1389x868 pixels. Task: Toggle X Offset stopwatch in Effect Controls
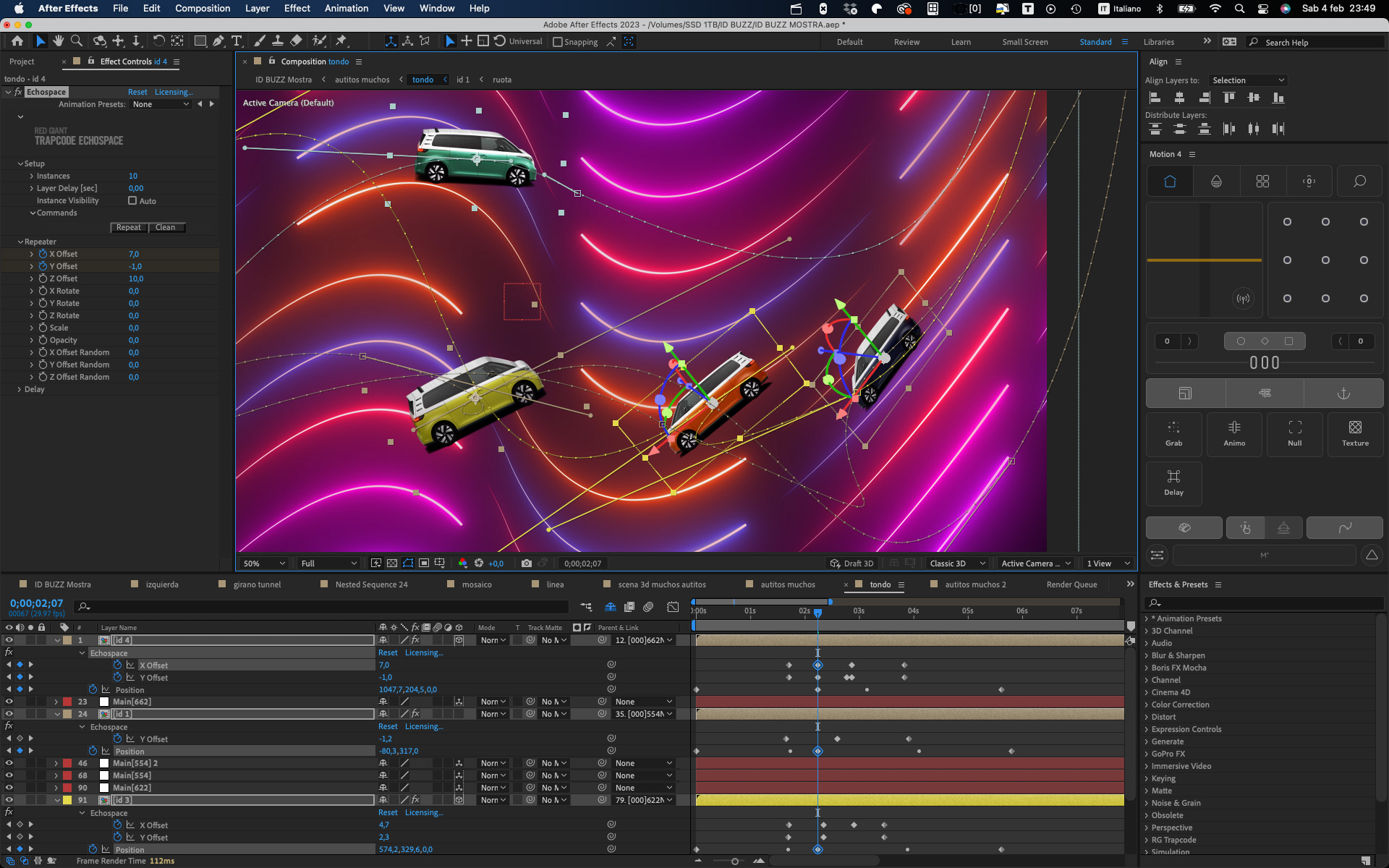tap(43, 254)
